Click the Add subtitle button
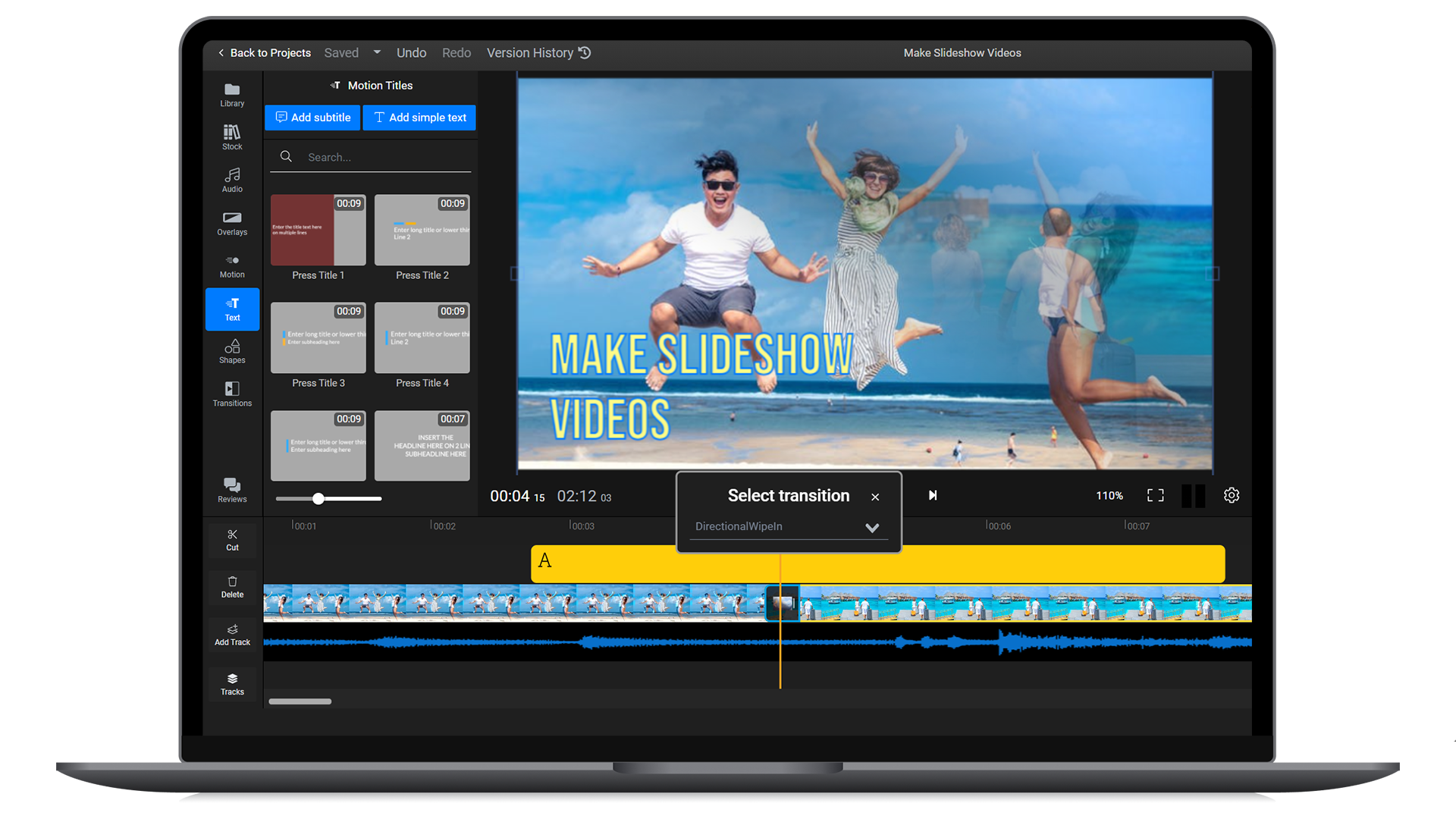1456x819 pixels. click(312, 118)
